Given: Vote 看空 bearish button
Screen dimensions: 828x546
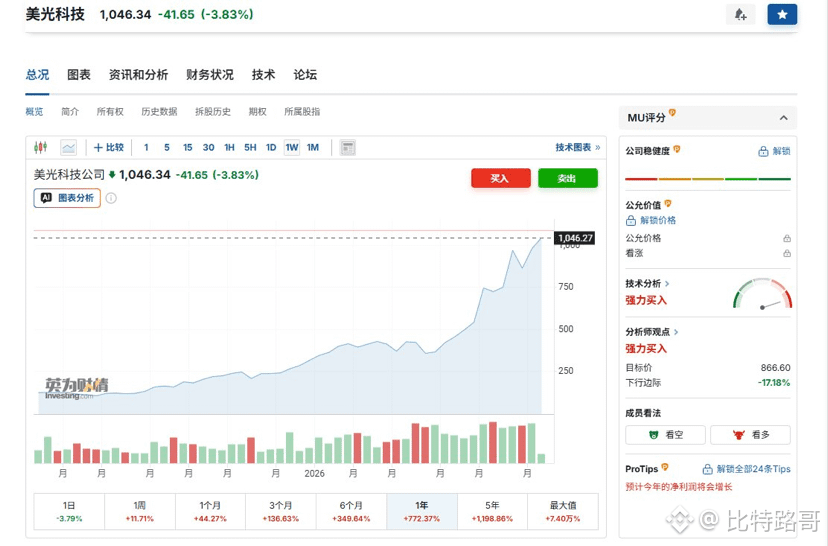Looking at the screenshot, I should [665, 435].
